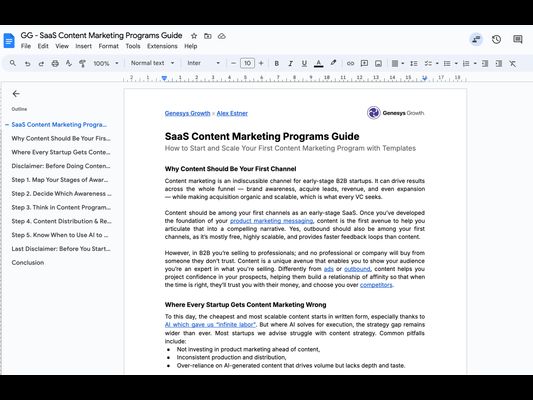Star this document
This screenshot has width=533, height=400.
(x=194, y=36)
